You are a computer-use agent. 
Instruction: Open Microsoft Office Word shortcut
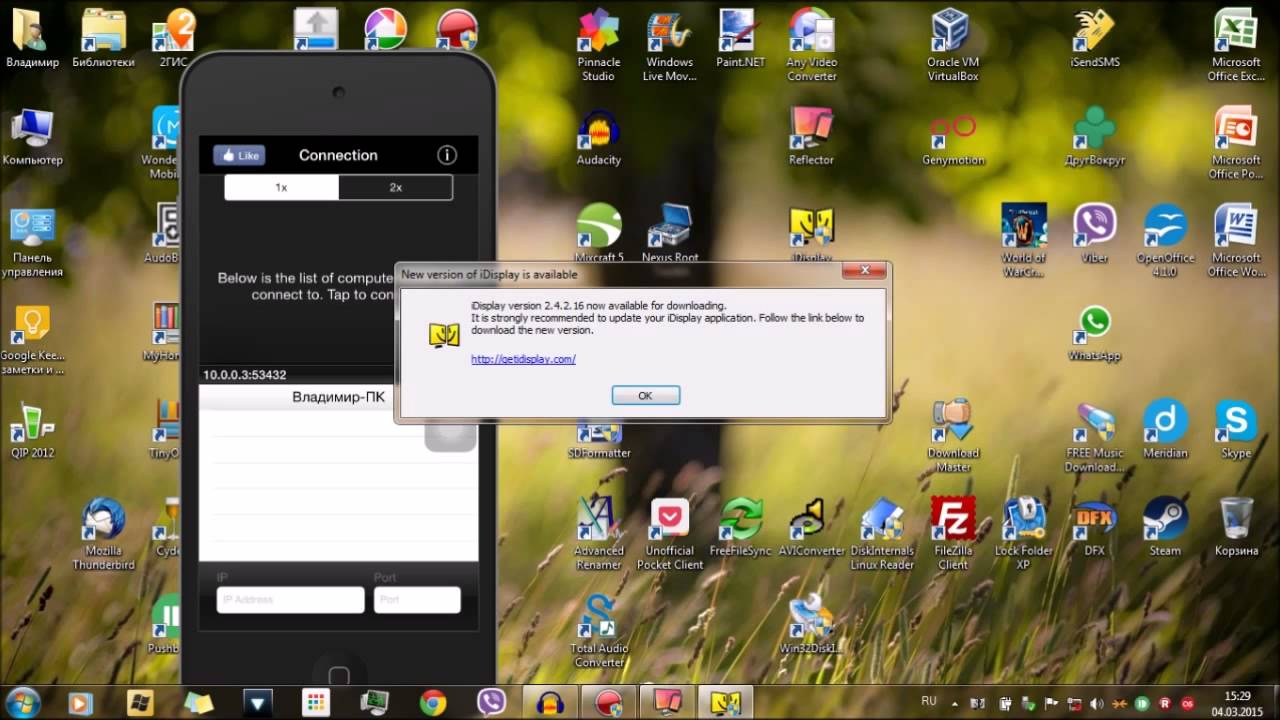tap(1236, 240)
